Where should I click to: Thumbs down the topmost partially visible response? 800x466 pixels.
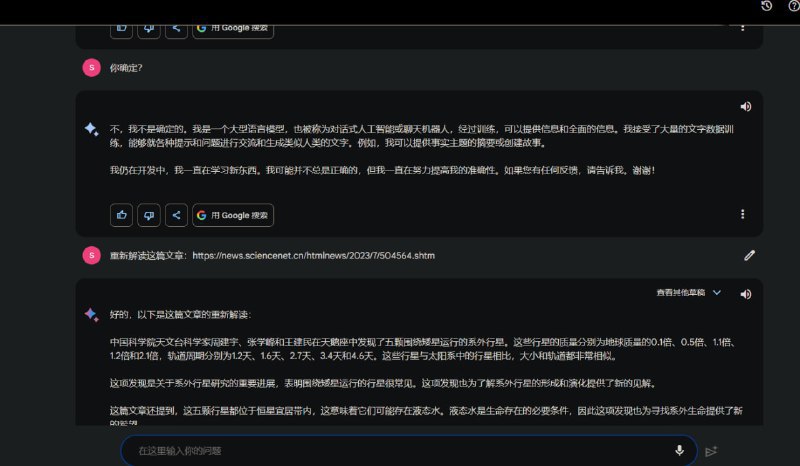point(149,28)
